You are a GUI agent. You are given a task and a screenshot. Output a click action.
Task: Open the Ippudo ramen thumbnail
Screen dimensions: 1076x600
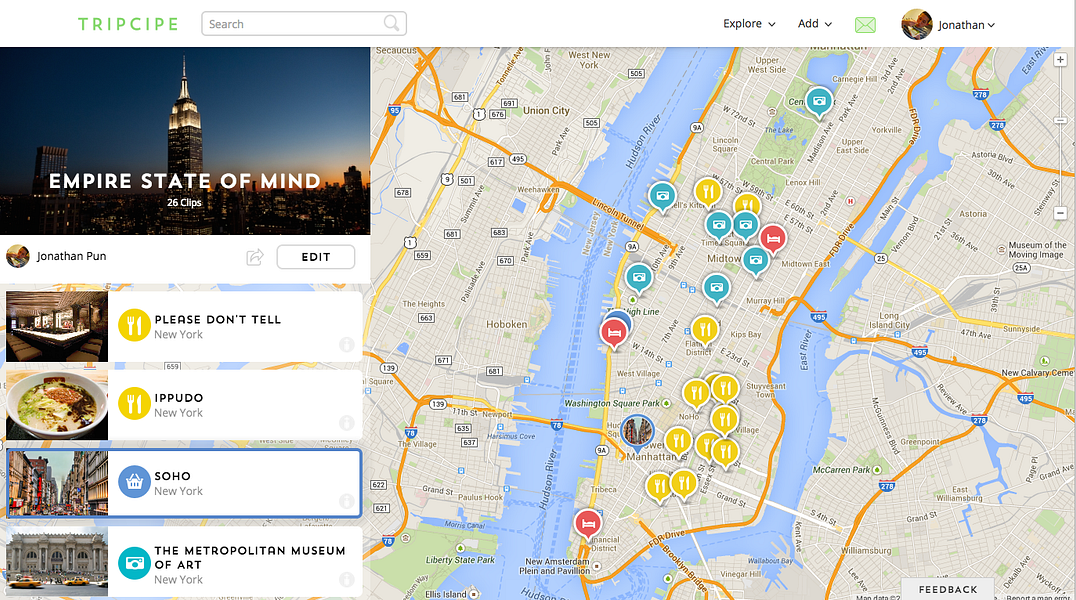point(57,405)
